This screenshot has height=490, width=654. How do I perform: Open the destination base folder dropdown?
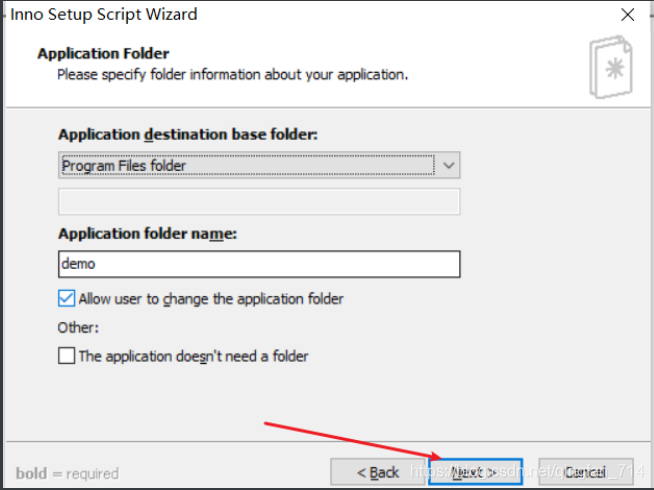click(x=259, y=165)
